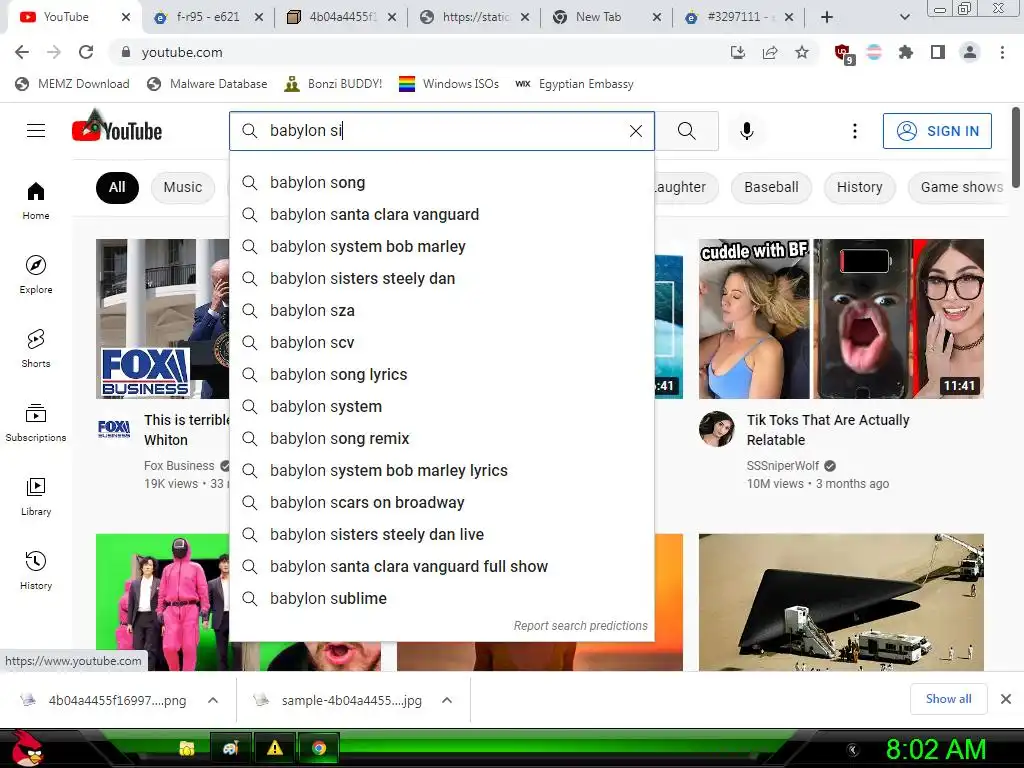1024x768 pixels.
Task: Open the Tik Toks That Are Actually Relatable thumbnail
Action: coord(841,319)
